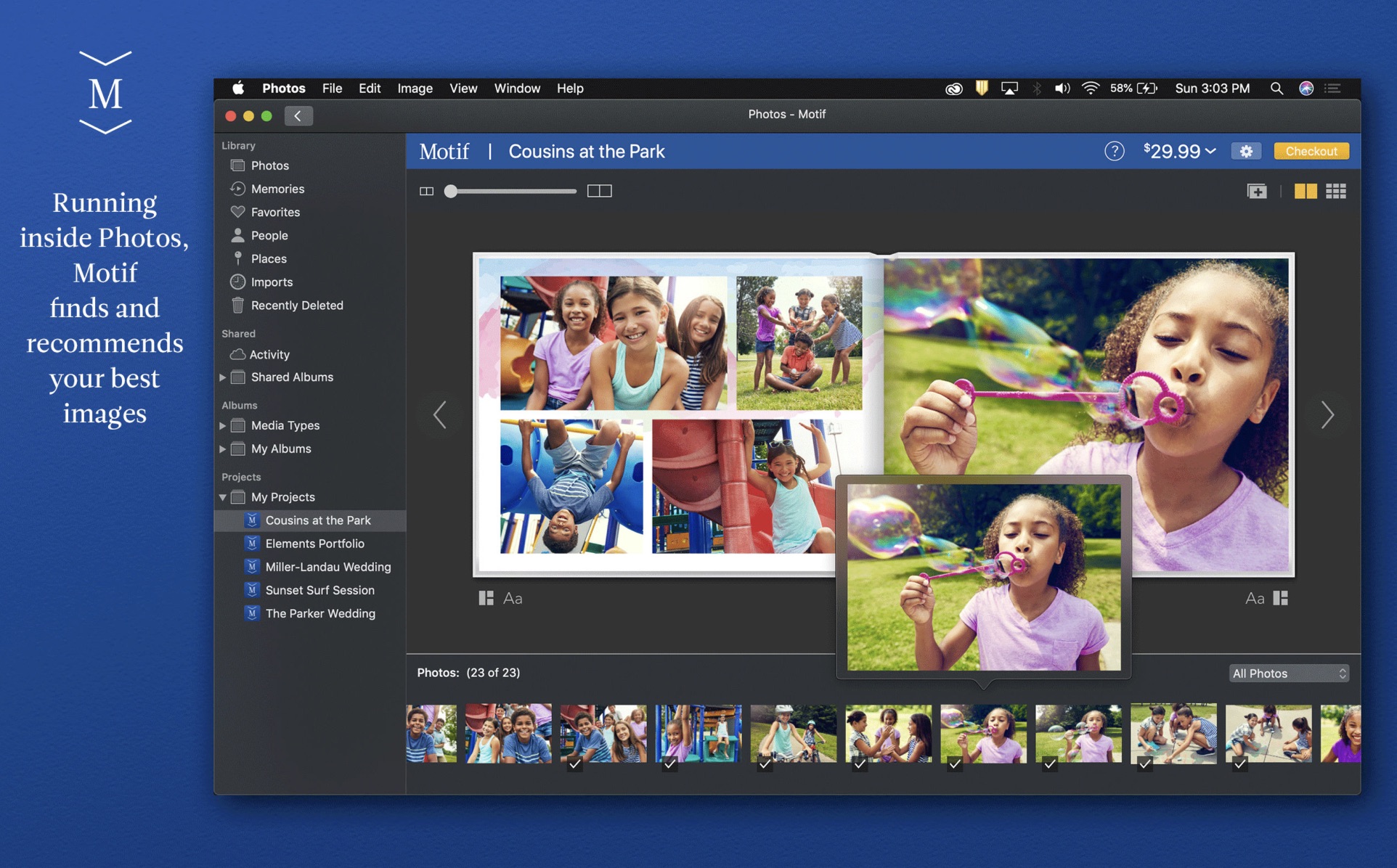Click the layout template icon bottom-right

coord(1280,597)
